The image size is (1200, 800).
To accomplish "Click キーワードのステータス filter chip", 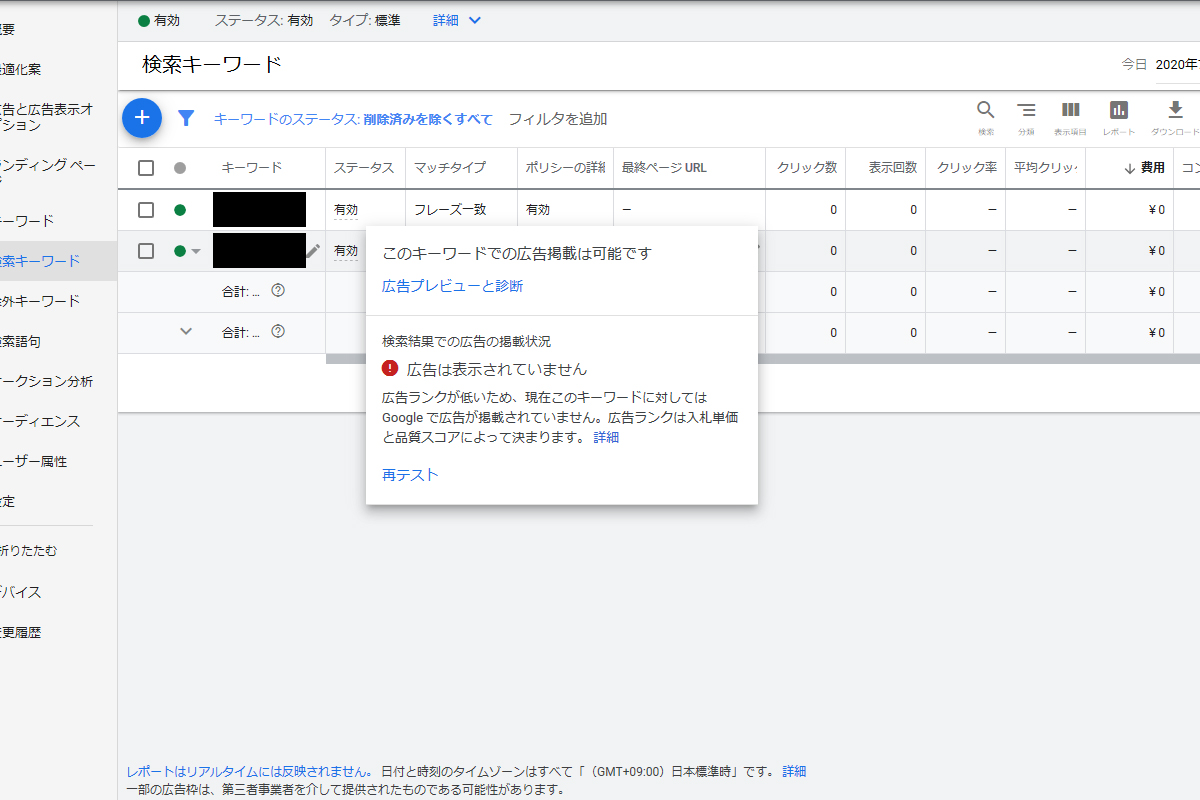I will [x=353, y=119].
